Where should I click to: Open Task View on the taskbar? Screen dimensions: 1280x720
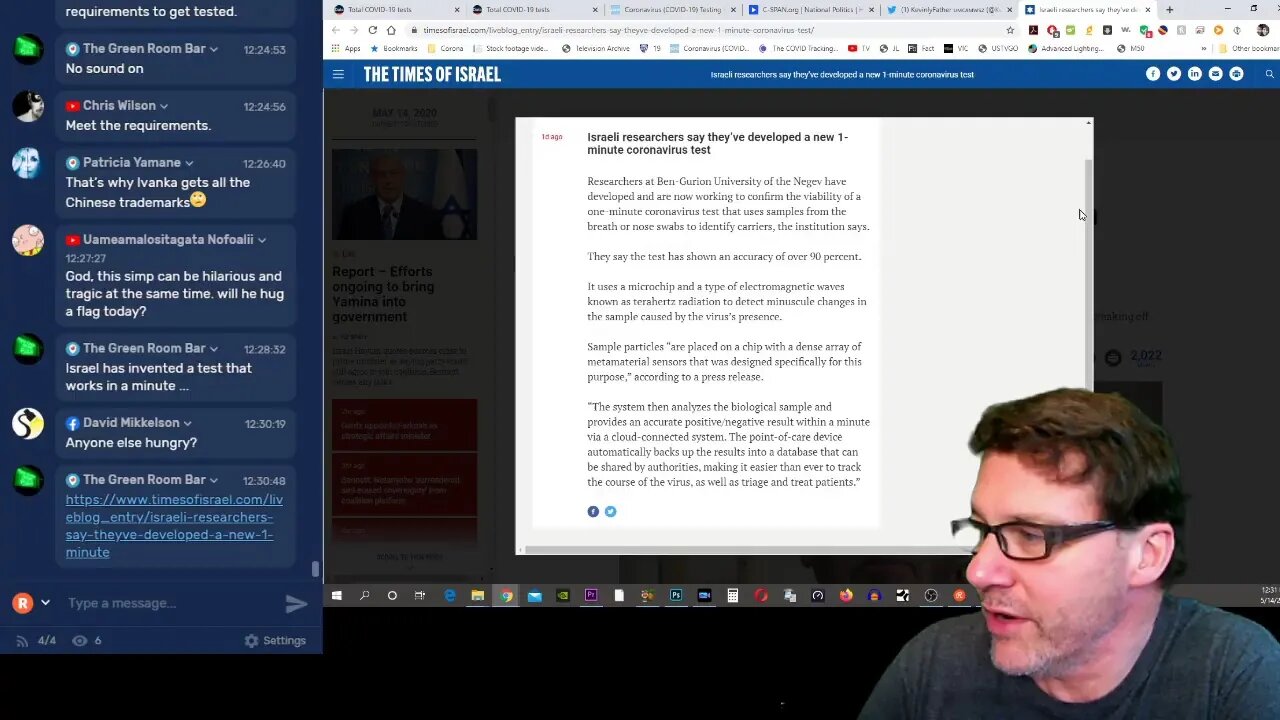point(420,595)
